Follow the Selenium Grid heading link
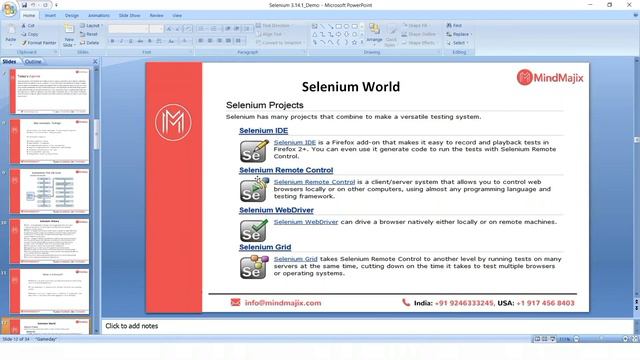The image size is (640, 360). [x=265, y=247]
